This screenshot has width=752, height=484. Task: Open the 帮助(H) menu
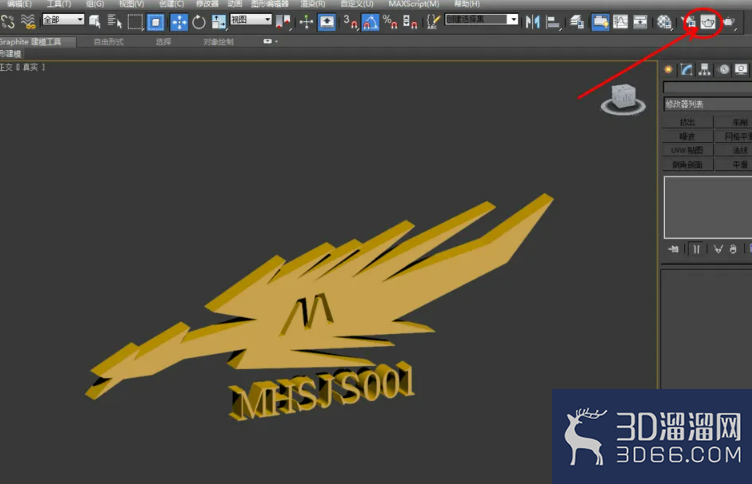click(467, 4)
